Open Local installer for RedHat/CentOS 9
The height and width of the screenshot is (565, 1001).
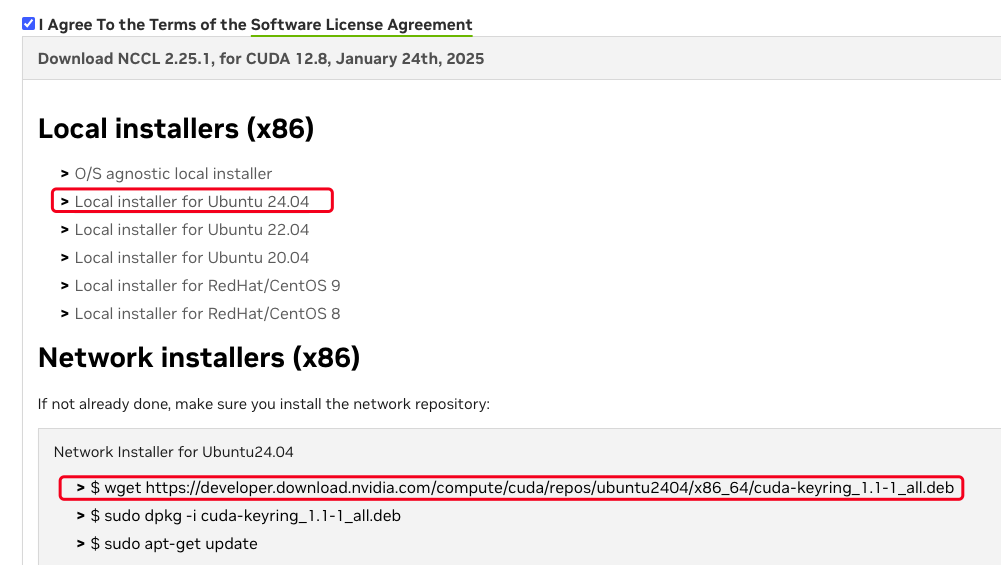pyautogui.click(x=207, y=286)
